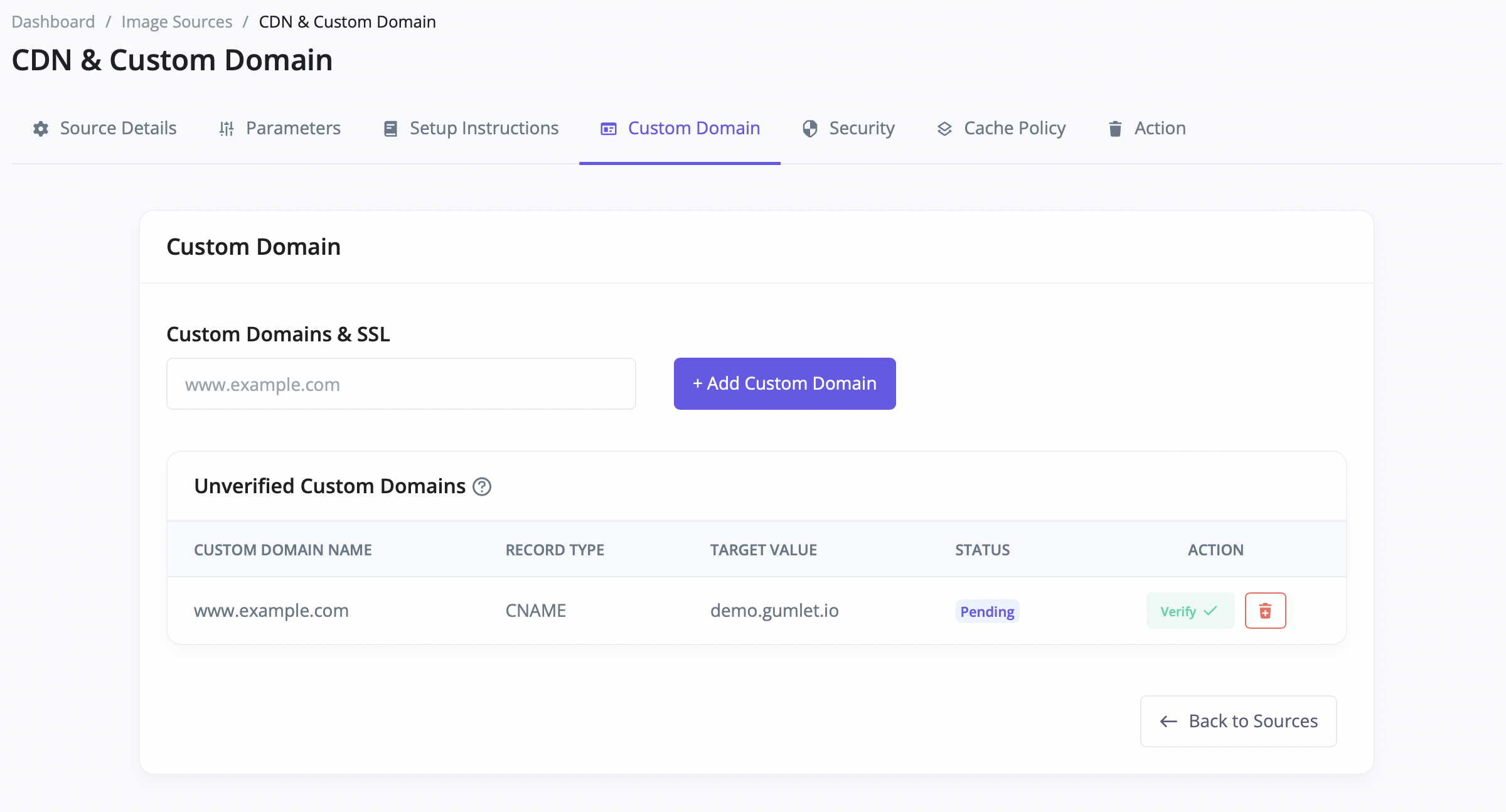Open the Dashboard breadcrumb link
This screenshot has width=1506, height=812.
coord(53,22)
